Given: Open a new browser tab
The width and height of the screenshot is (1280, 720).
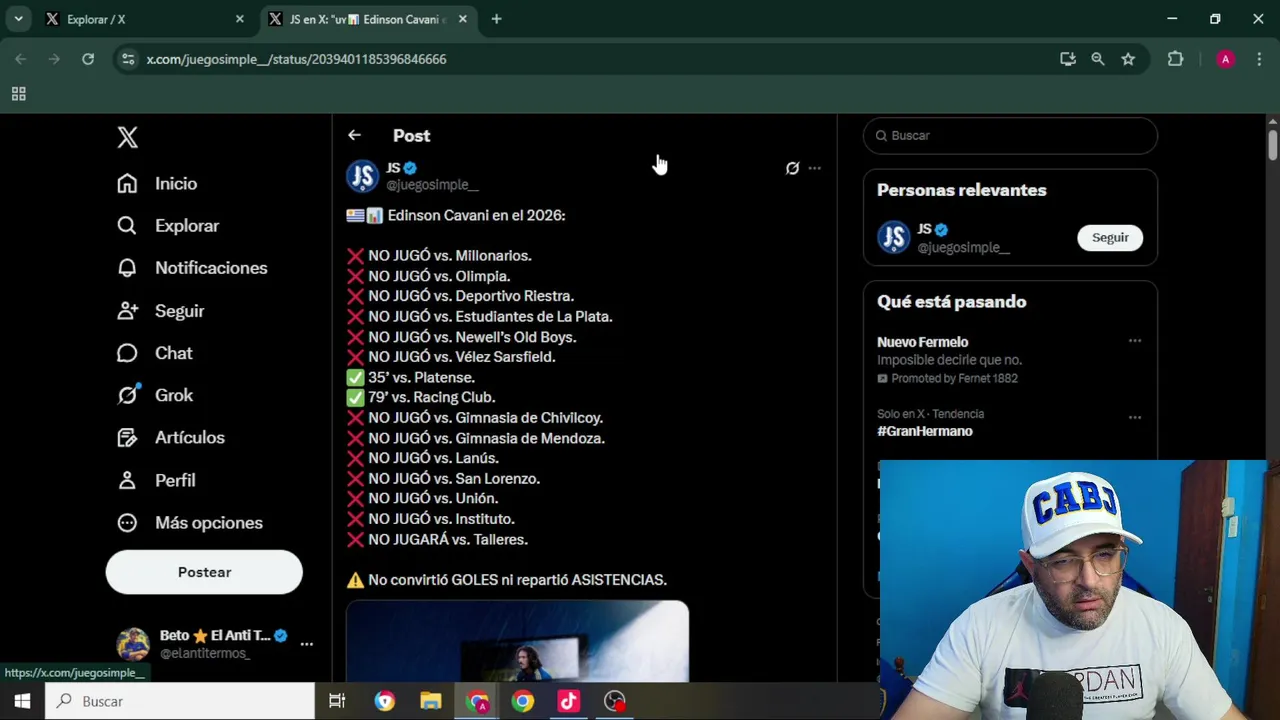Looking at the screenshot, I should click(496, 19).
